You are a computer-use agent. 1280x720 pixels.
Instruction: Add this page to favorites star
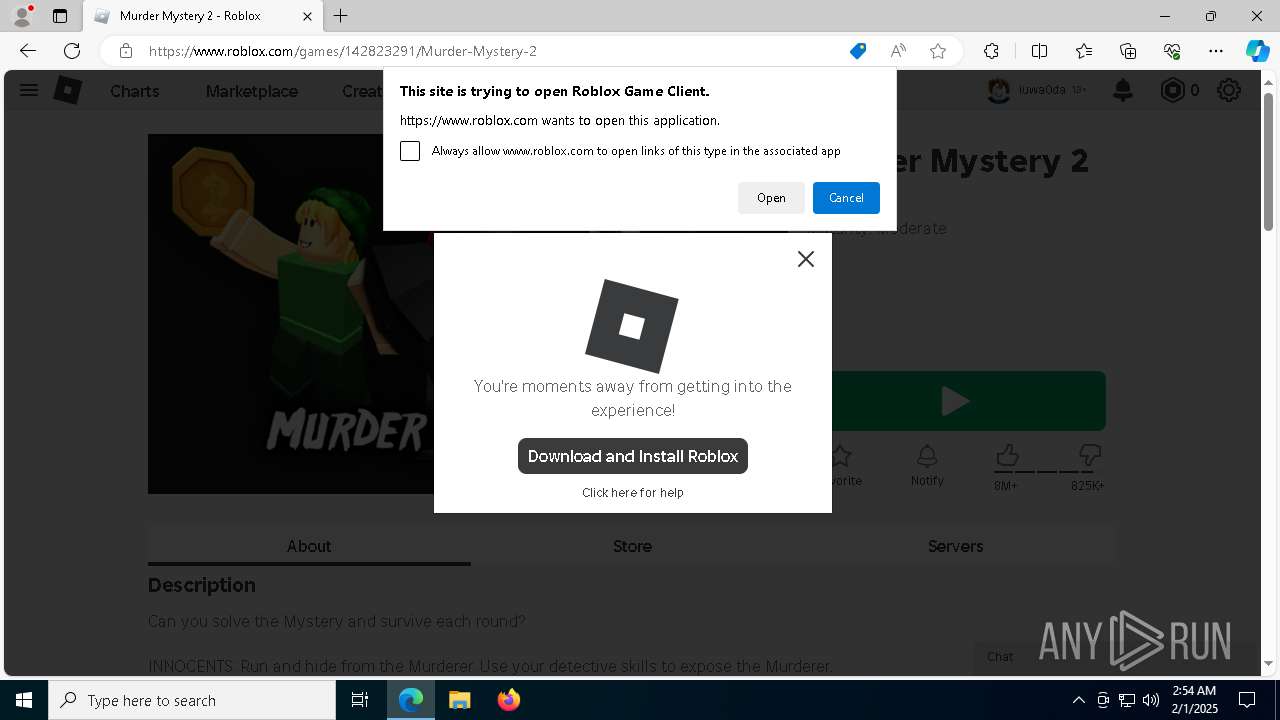[938, 51]
